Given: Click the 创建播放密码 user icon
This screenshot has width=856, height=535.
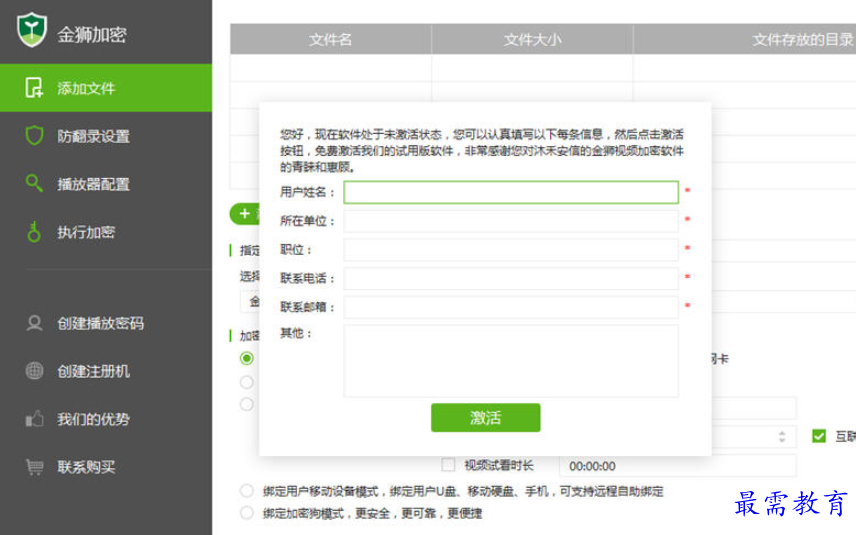Looking at the screenshot, I should [34, 323].
